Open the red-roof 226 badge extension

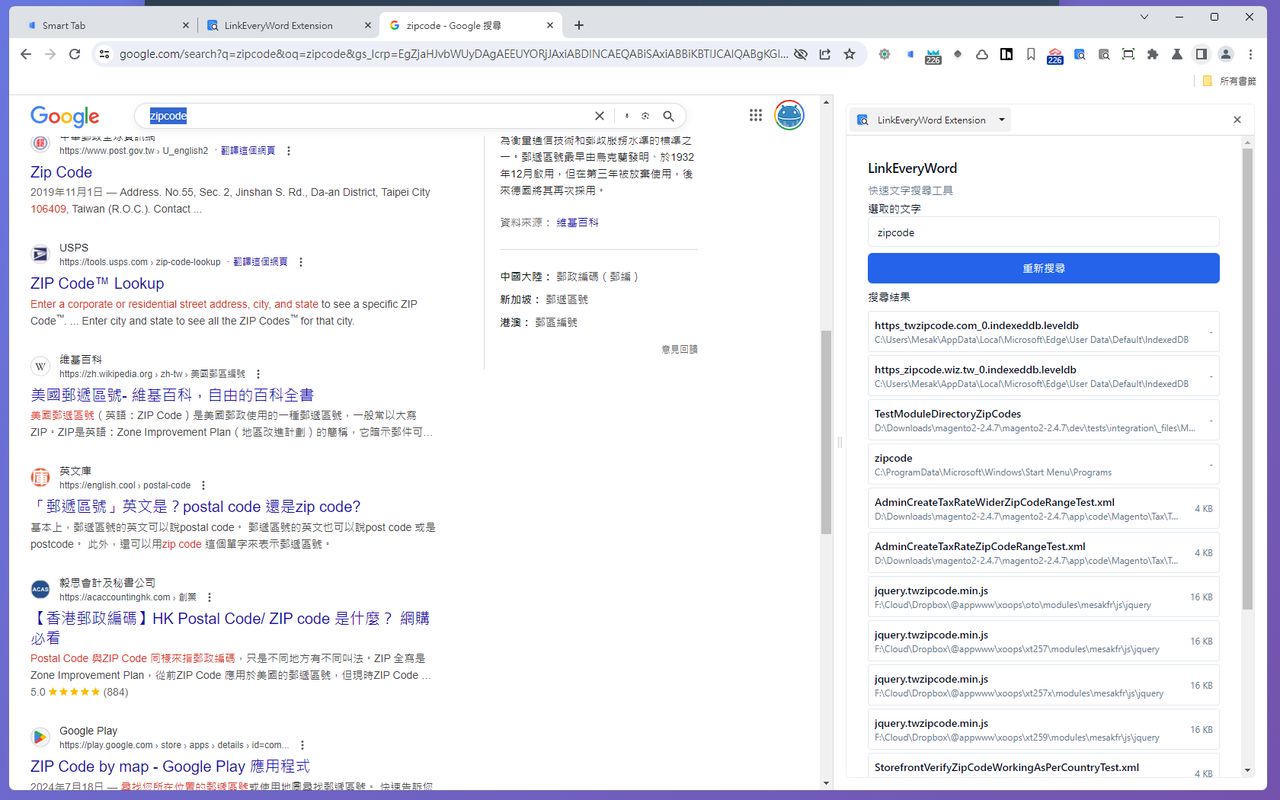click(x=1055, y=55)
